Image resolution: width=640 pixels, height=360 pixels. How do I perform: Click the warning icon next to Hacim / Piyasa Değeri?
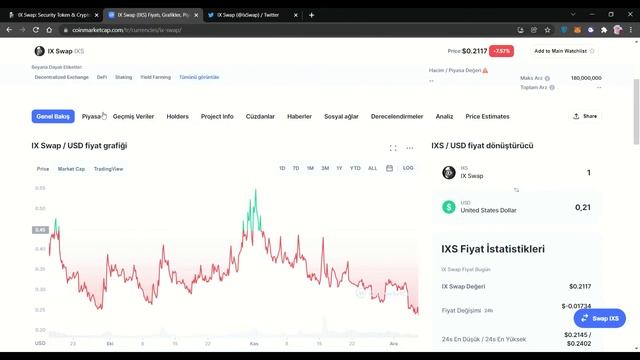(x=485, y=70)
